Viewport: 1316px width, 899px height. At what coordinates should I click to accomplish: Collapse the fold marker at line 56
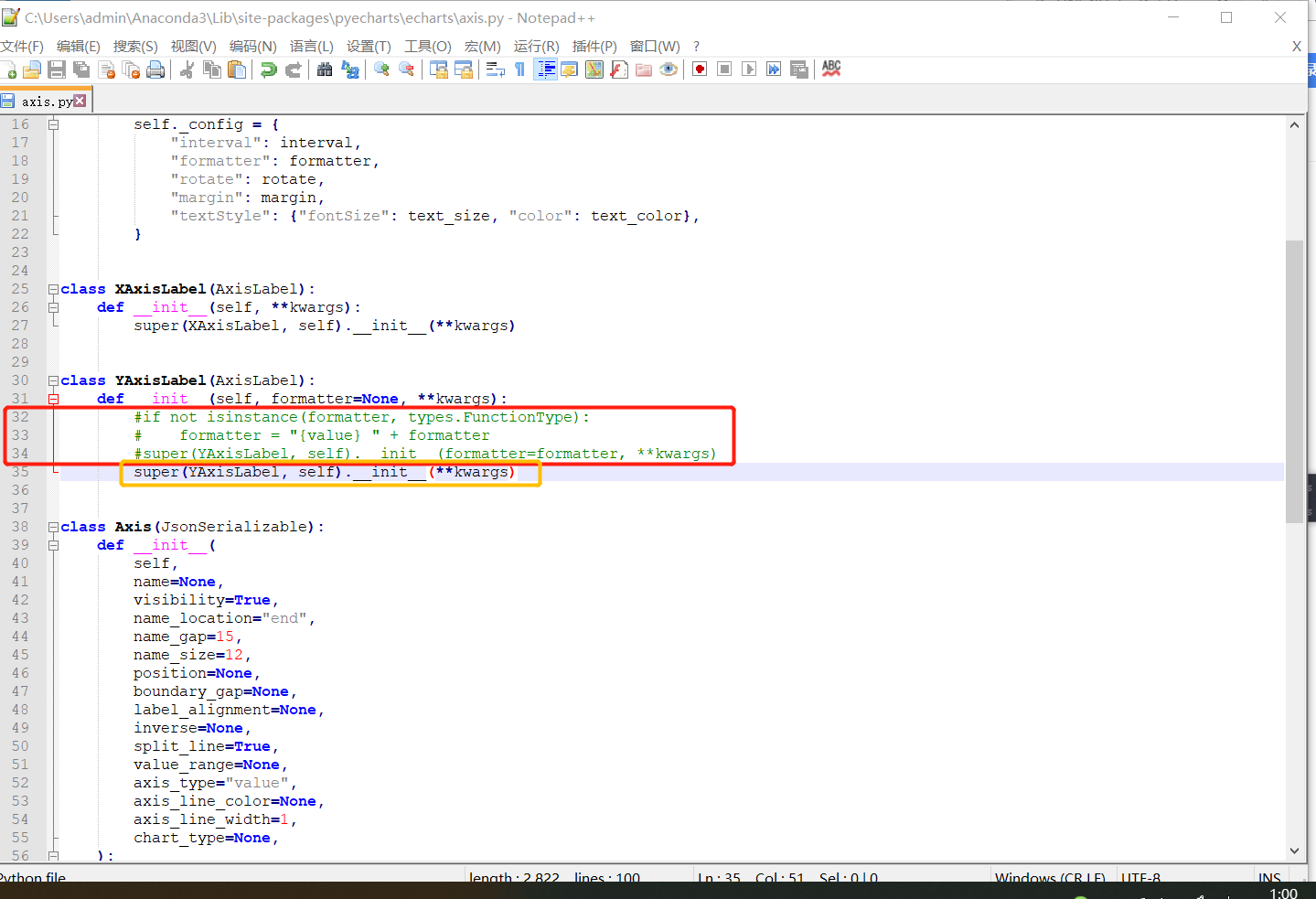tap(53, 856)
